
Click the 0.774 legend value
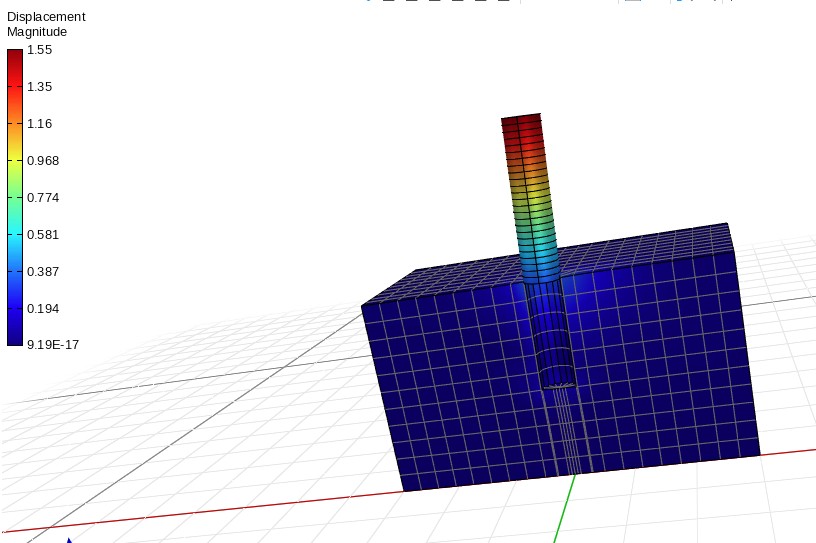tap(43, 198)
